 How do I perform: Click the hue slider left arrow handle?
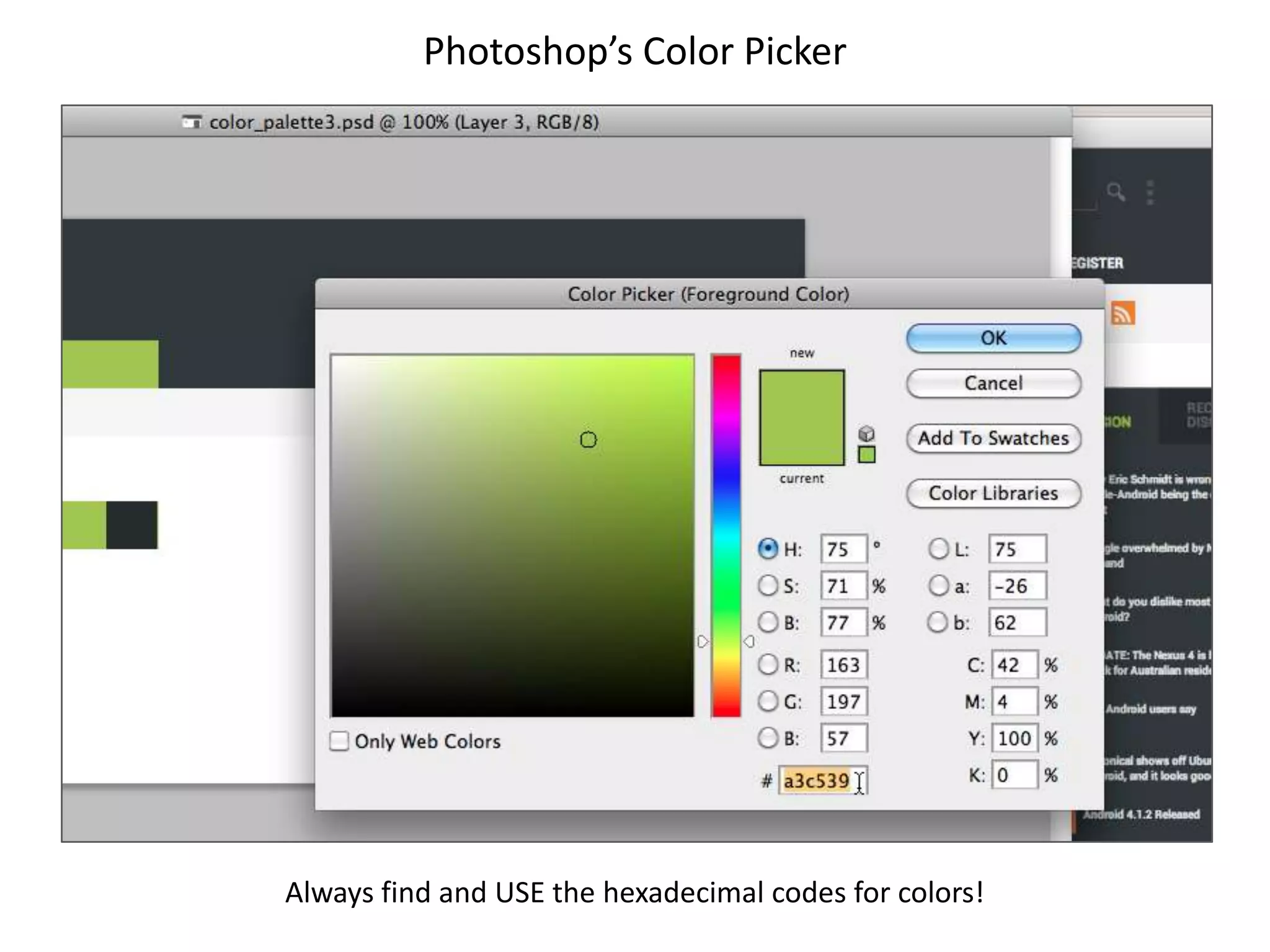click(x=703, y=641)
